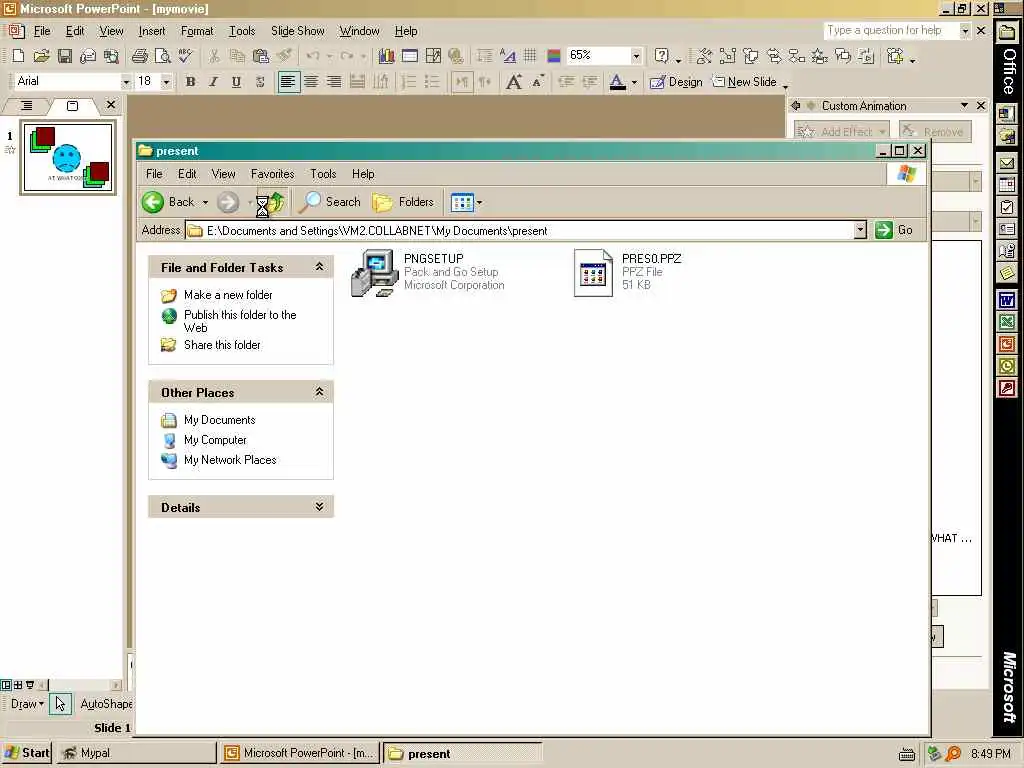The image size is (1024, 768).
Task: Open Print Preview from the toolbar
Action: point(162,56)
